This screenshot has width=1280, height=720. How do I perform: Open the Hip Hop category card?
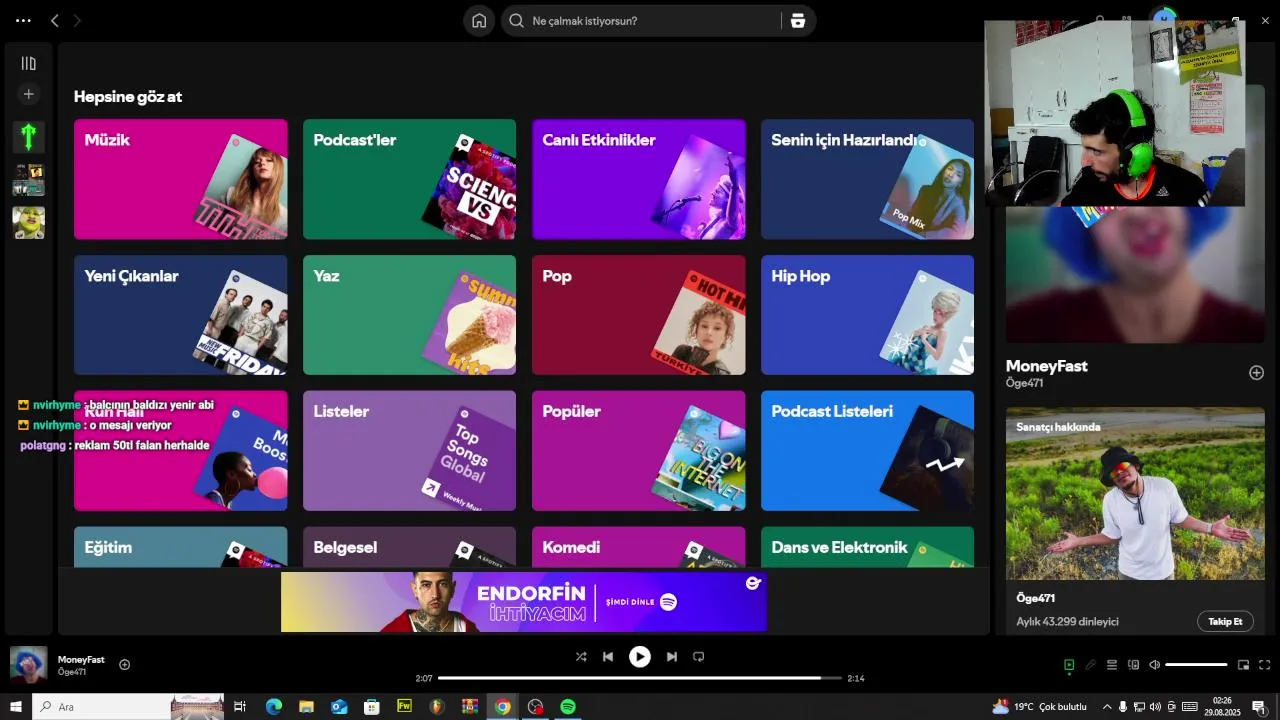coord(867,315)
